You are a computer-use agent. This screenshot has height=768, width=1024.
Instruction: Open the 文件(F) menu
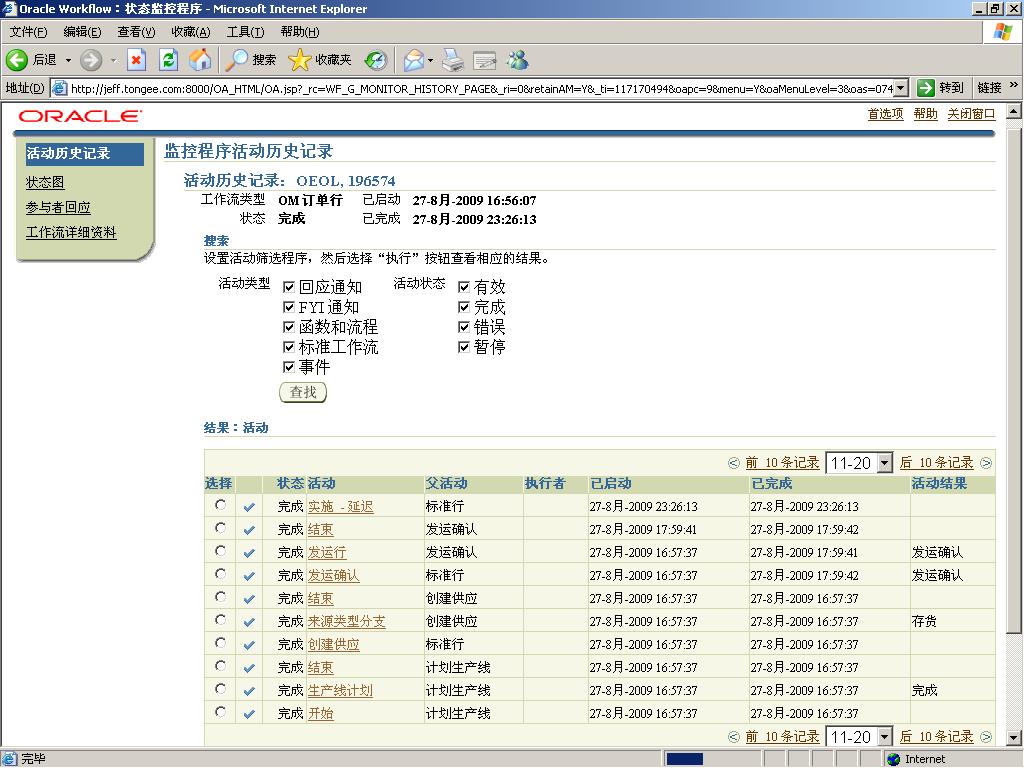pyautogui.click(x=28, y=32)
